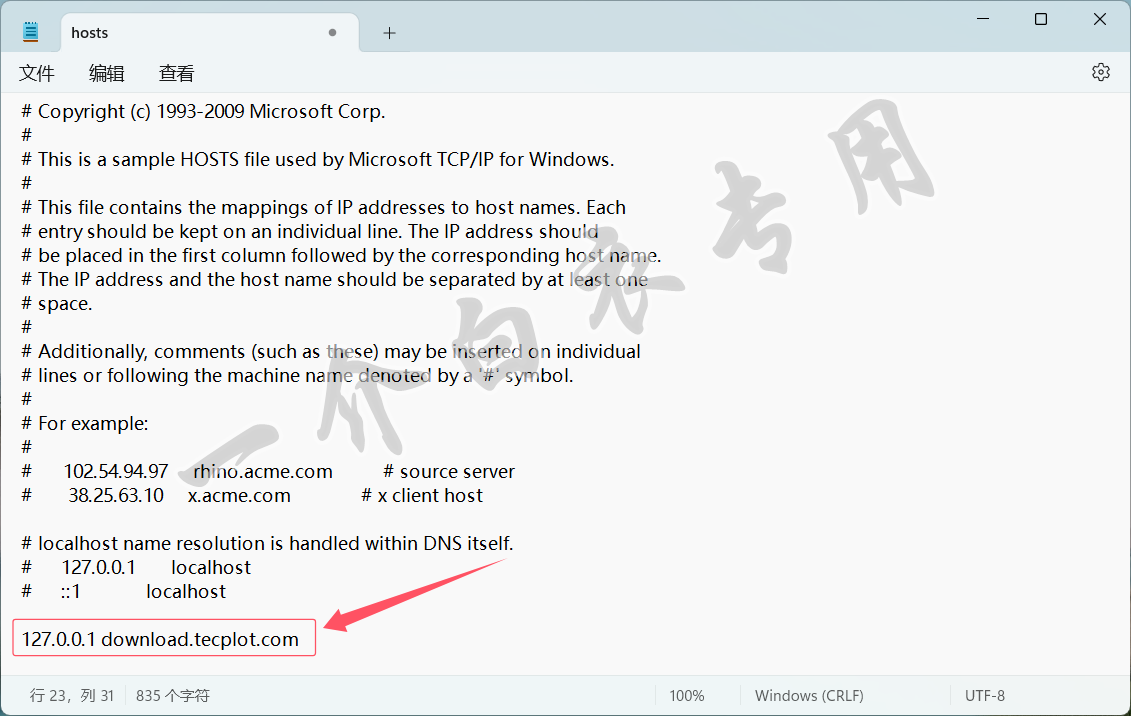Add a new tab with the plus button
The height and width of the screenshot is (716, 1131).
point(390,33)
